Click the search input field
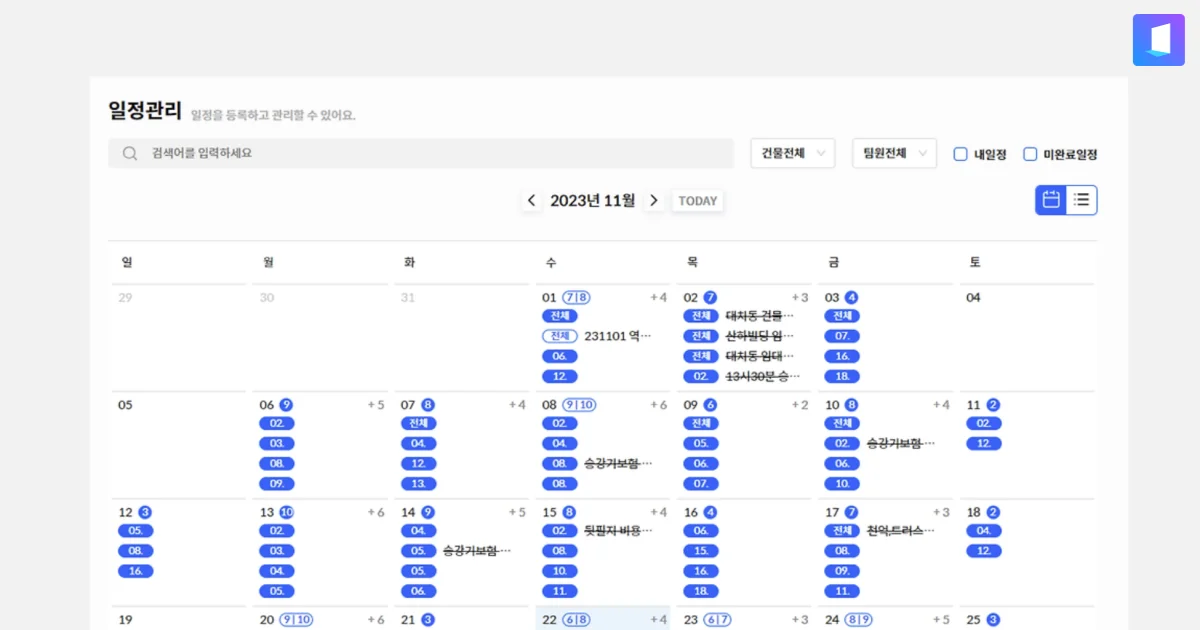1200x630 pixels. (x=430, y=153)
